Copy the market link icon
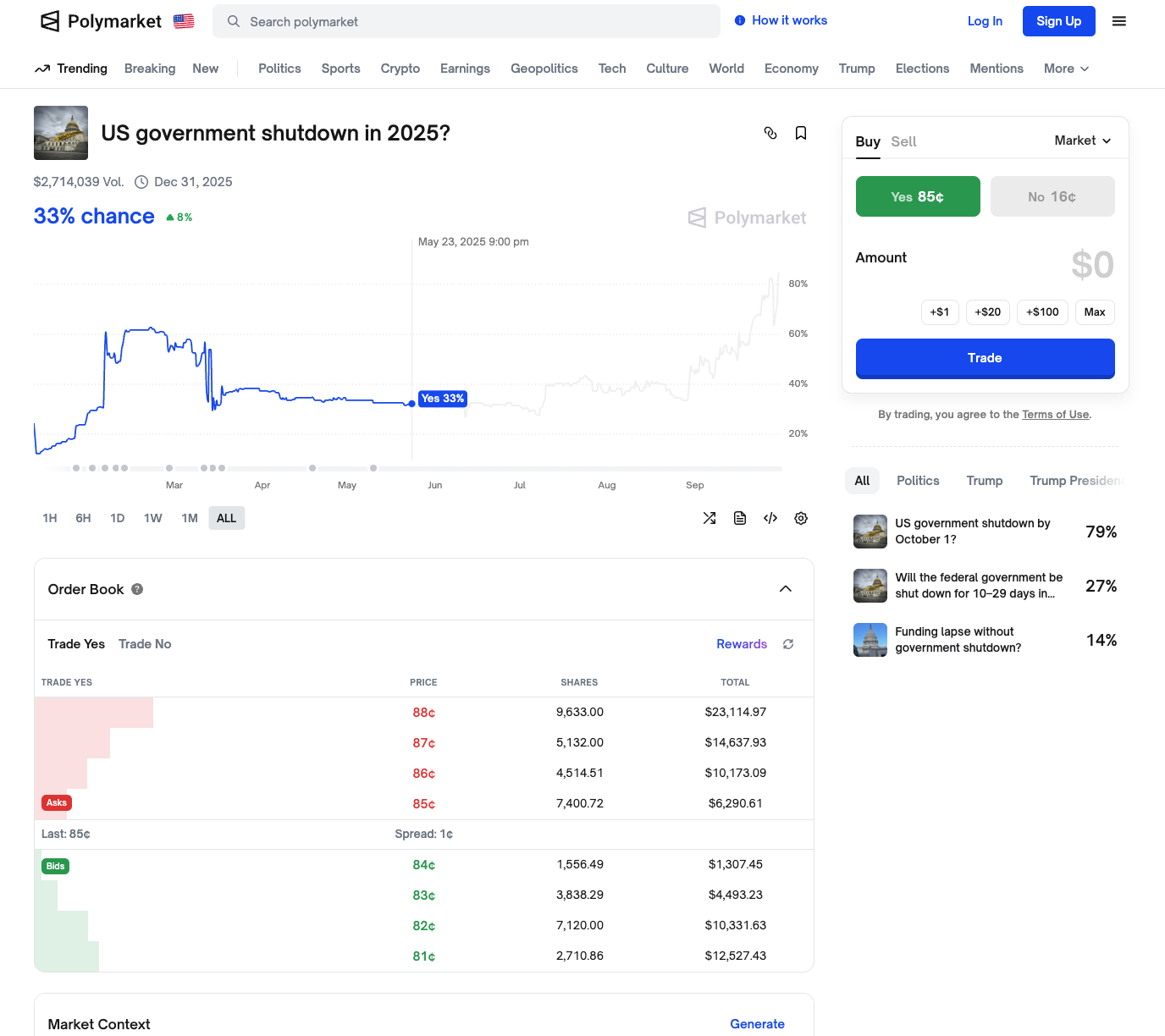The image size is (1165, 1036). click(770, 133)
